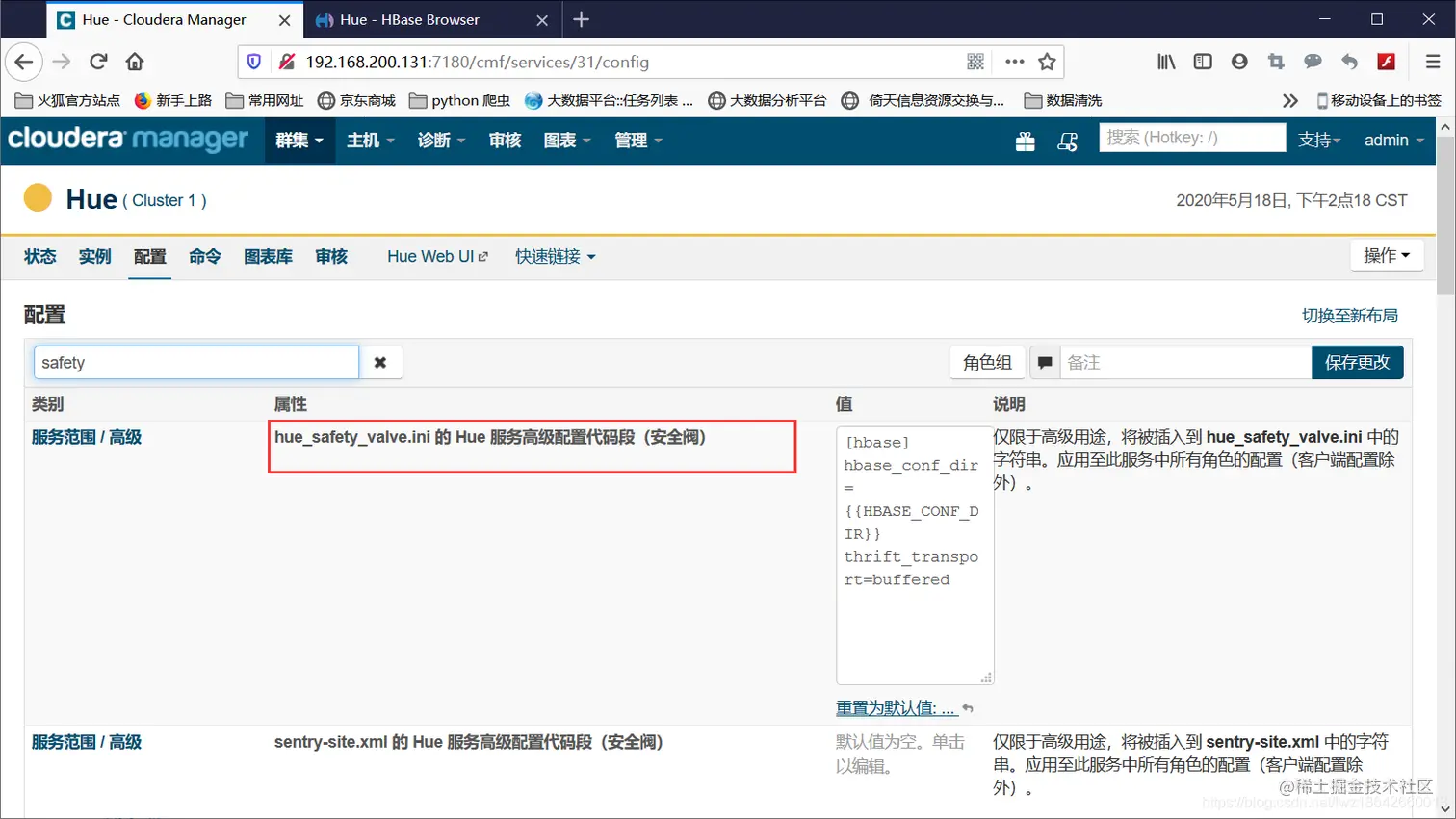The height and width of the screenshot is (819, 1456).
Task: Open the QR code icon in the address bar
Action: (x=975, y=62)
